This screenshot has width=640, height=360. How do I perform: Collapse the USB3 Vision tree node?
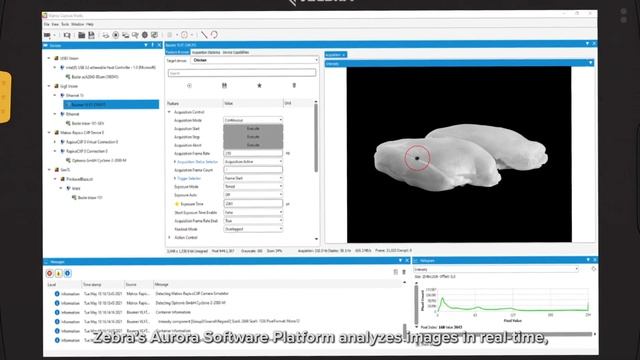tap(49, 58)
